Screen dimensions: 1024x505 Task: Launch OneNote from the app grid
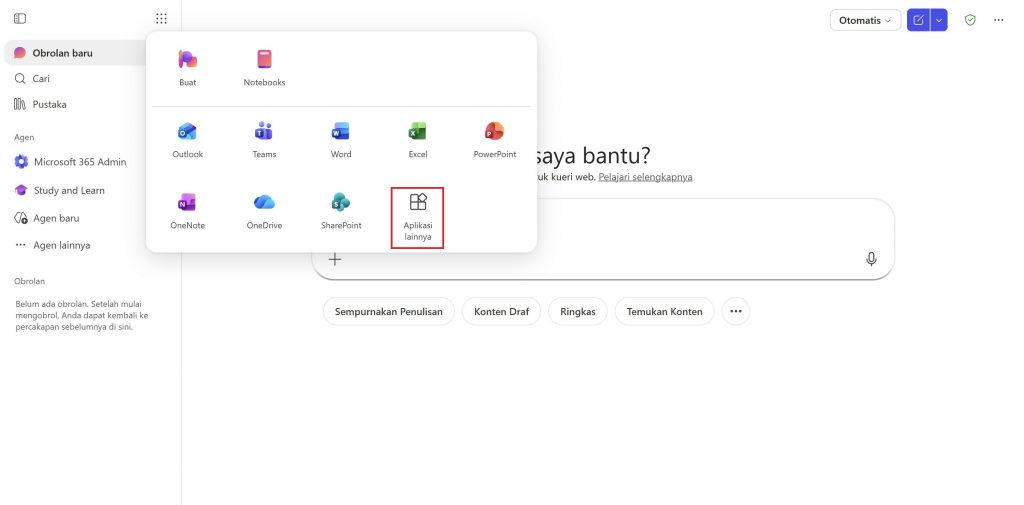[x=187, y=211]
